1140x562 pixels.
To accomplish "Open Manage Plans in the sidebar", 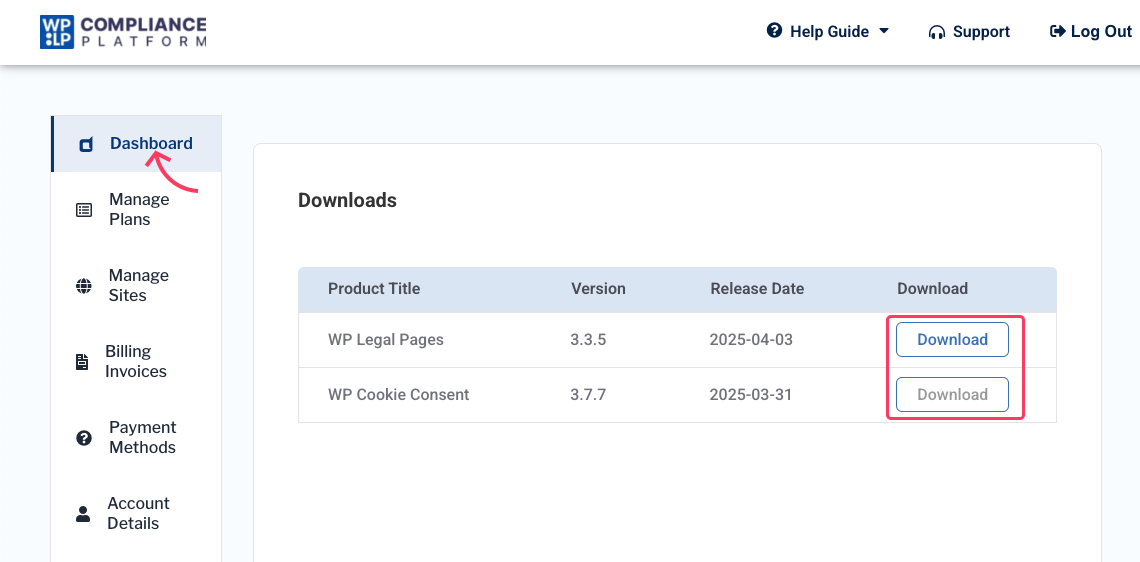I will [x=137, y=209].
